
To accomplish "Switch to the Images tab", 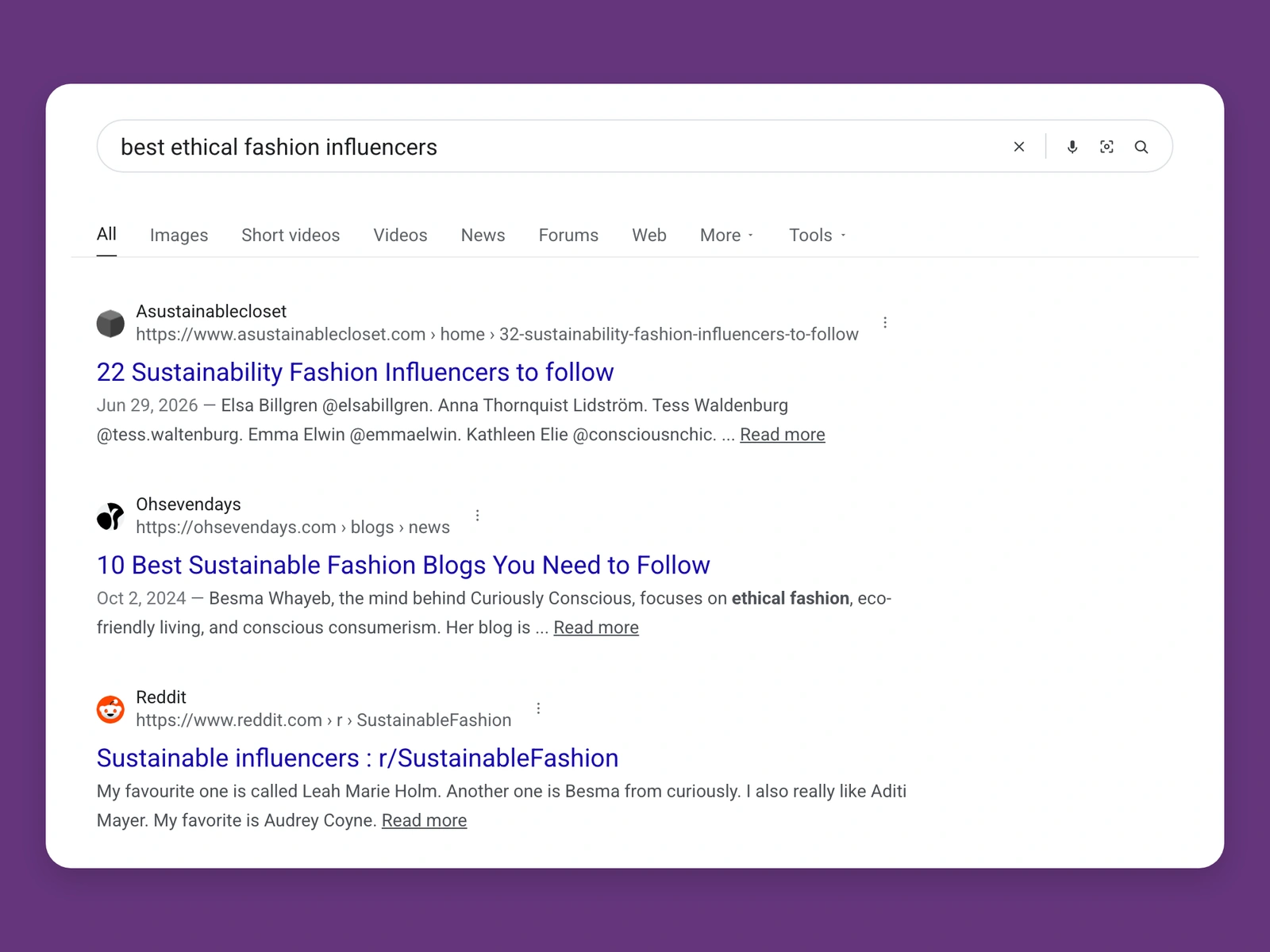I will pos(179,236).
